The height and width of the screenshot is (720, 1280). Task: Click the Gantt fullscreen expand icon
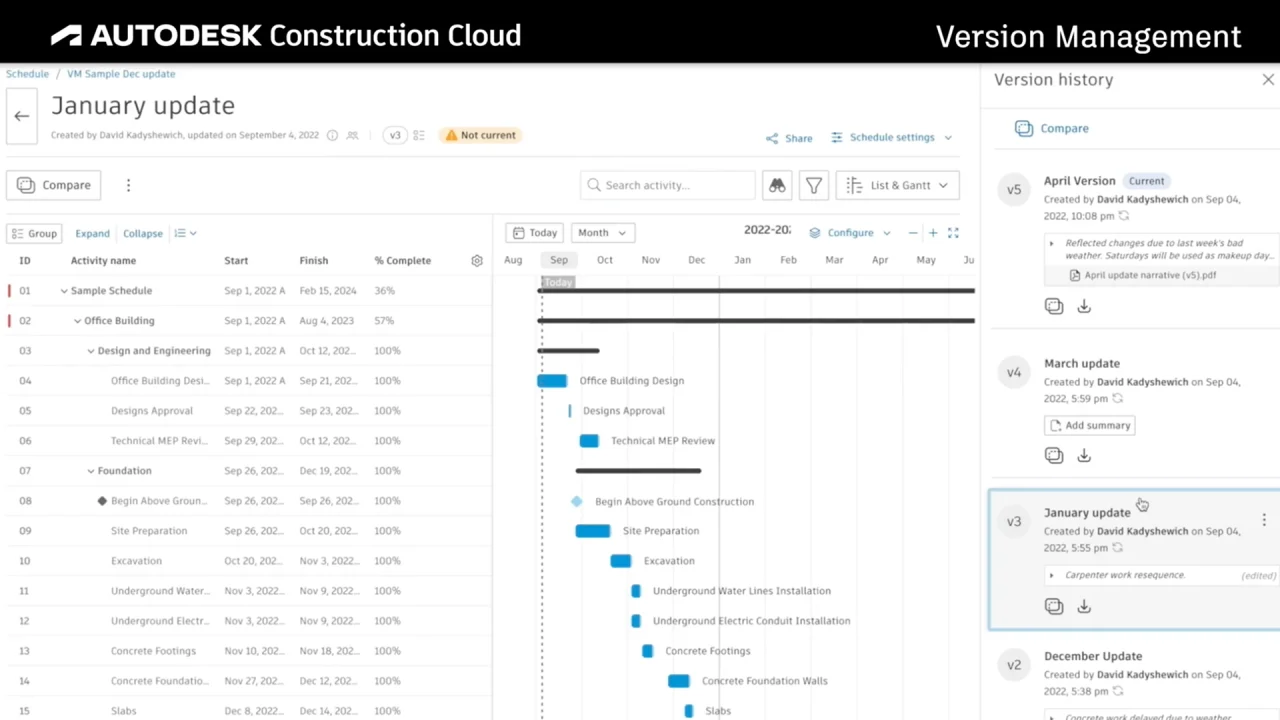[x=953, y=233]
